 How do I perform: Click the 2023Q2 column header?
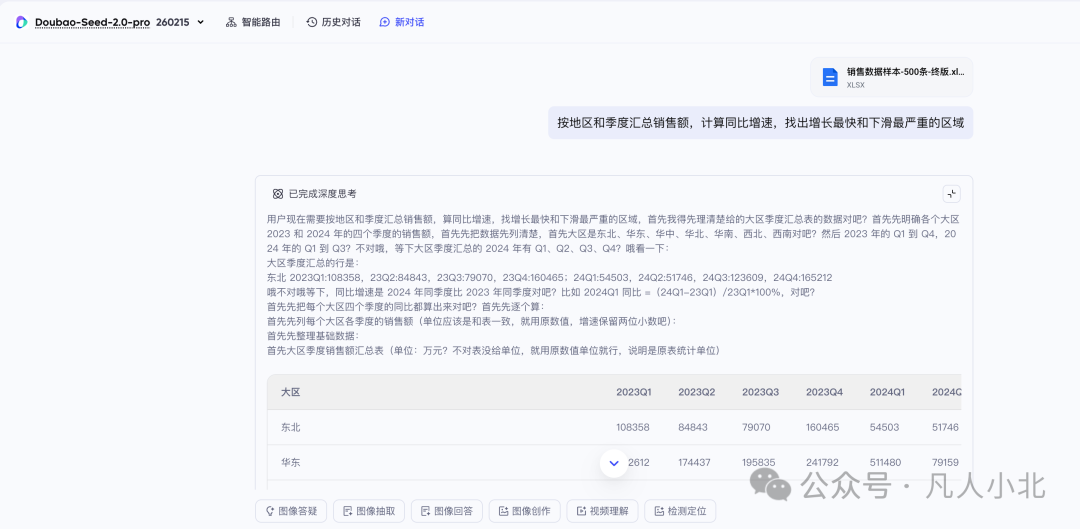(x=696, y=392)
